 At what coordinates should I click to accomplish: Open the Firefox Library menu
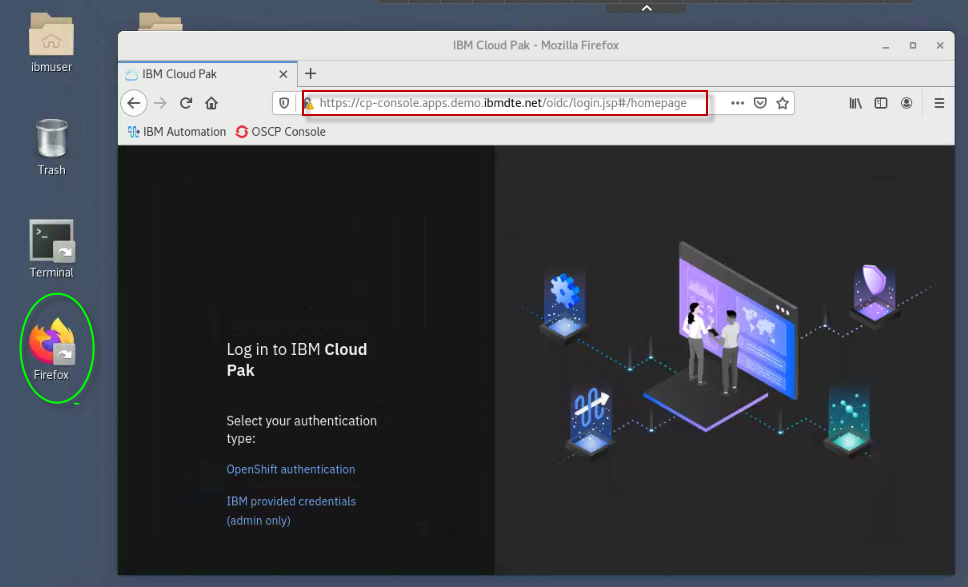(x=855, y=103)
